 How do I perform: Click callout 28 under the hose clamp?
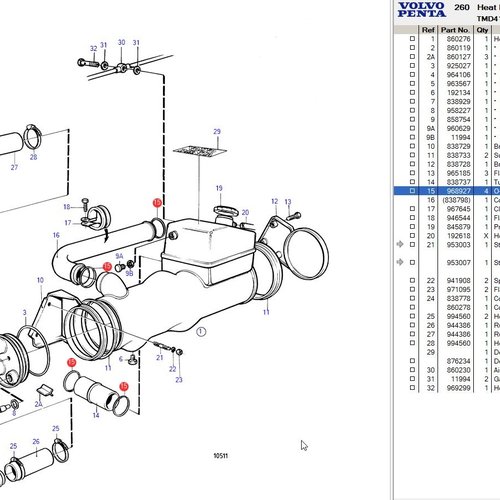point(33,157)
